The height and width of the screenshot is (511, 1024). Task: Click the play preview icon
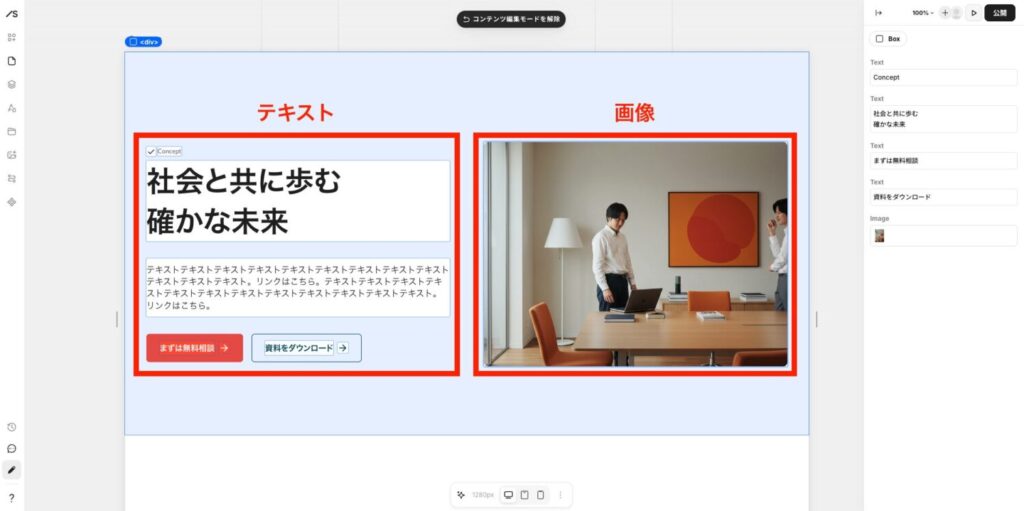coord(973,13)
